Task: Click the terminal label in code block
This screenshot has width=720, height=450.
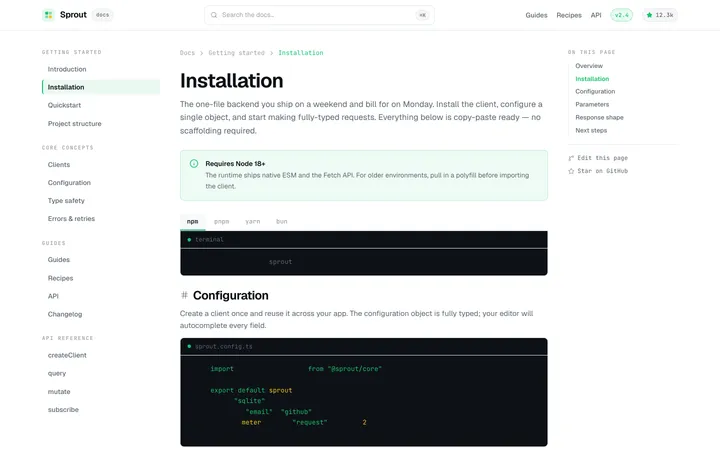Action: click(x=209, y=240)
